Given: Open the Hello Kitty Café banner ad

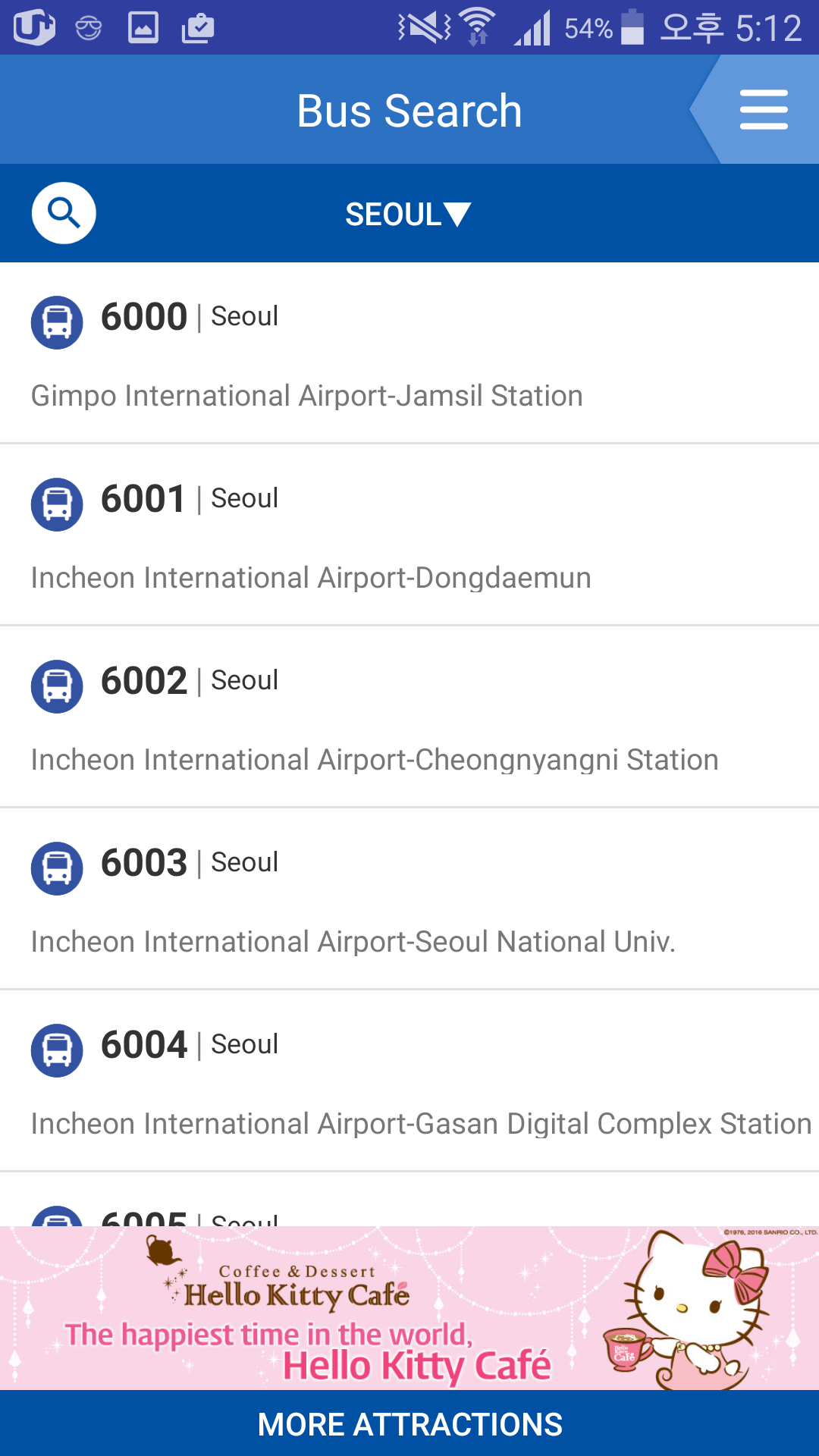Looking at the screenshot, I should click(x=409, y=1309).
